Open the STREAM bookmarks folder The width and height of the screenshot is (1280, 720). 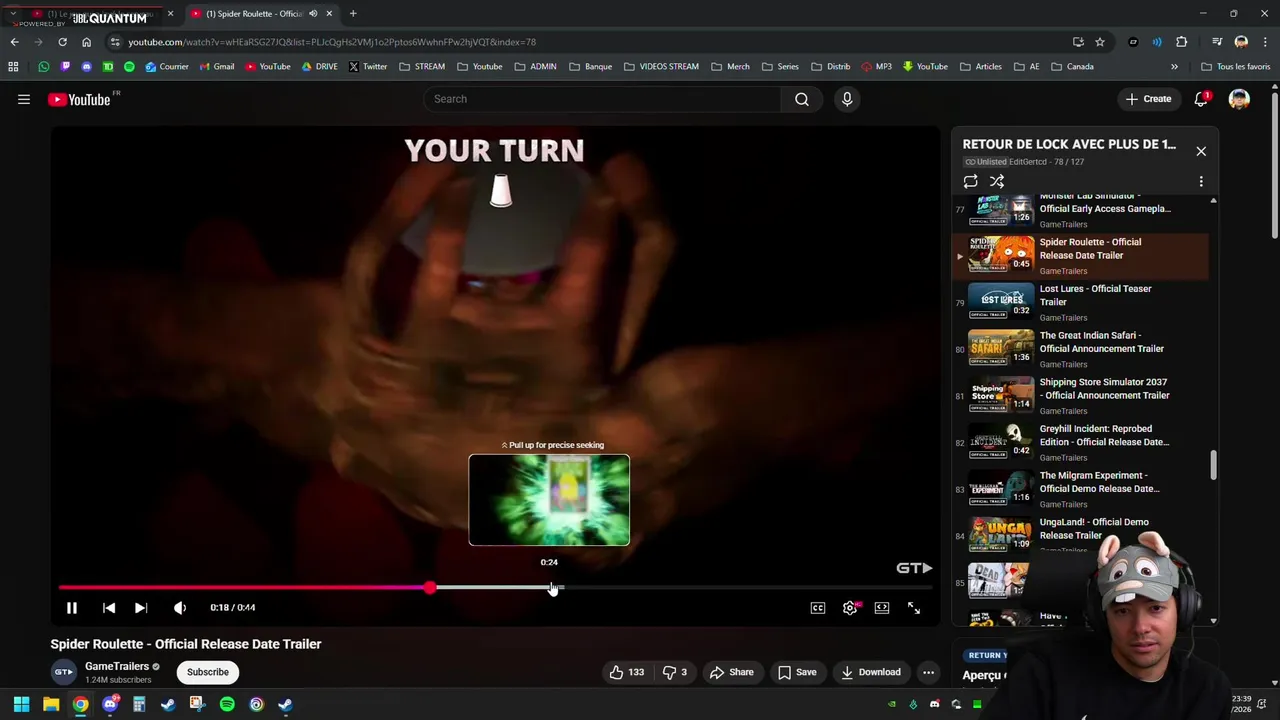tap(421, 67)
